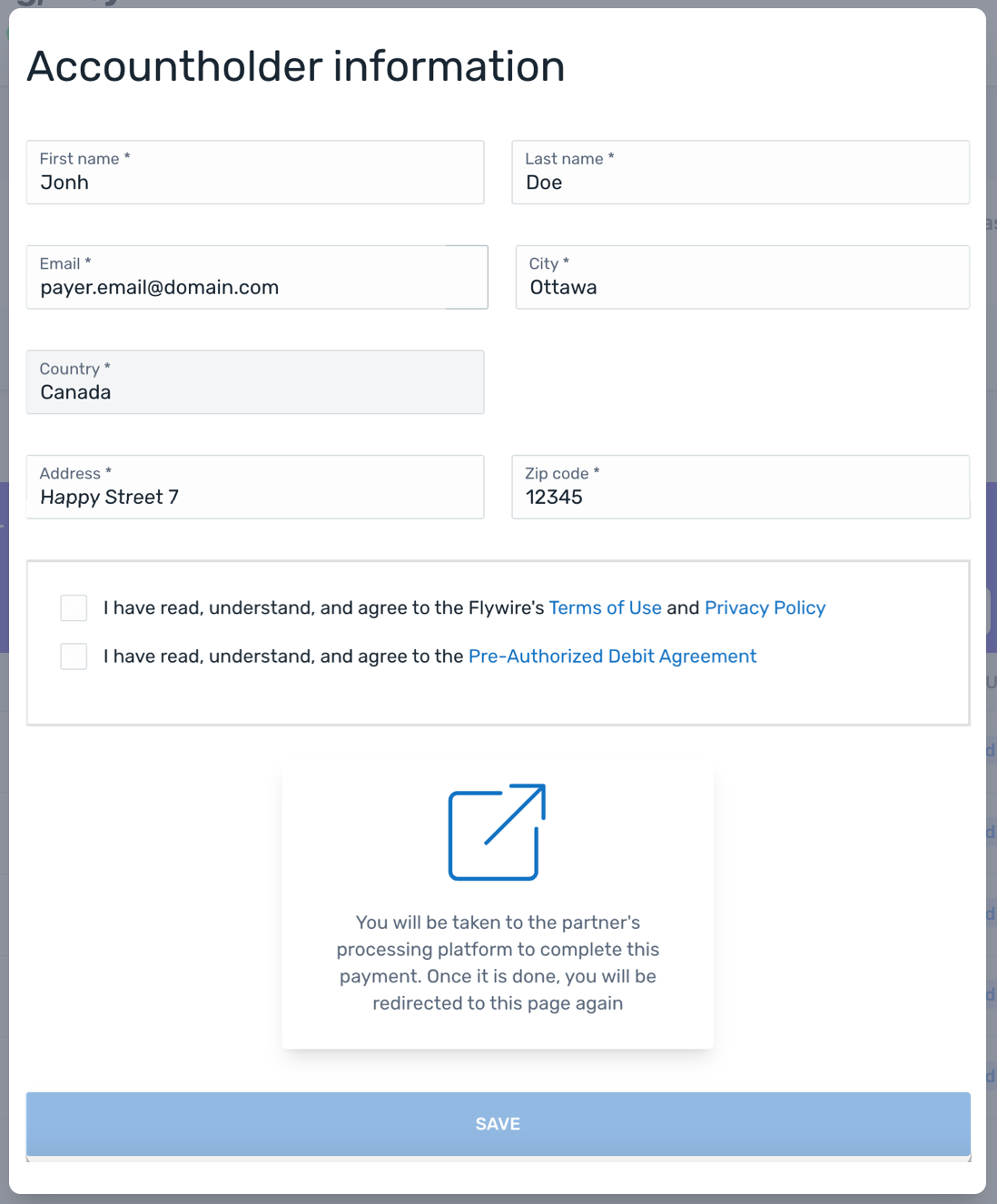The image size is (997, 1204).
Task: Select the Email input field
Action: (x=257, y=278)
